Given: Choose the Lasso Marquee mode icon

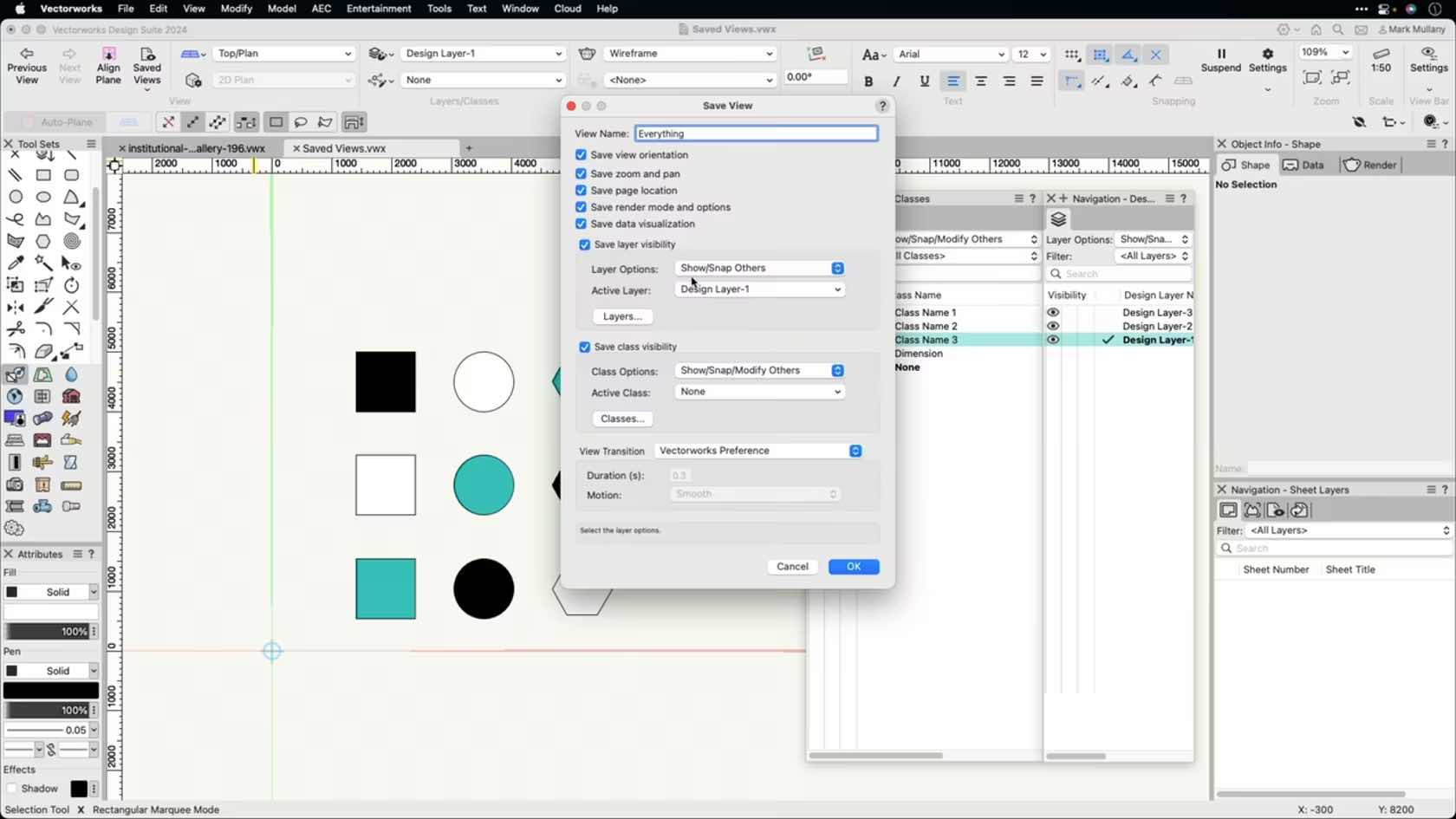Looking at the screenshot, I should pyautogui.click(x=301, y=122).
